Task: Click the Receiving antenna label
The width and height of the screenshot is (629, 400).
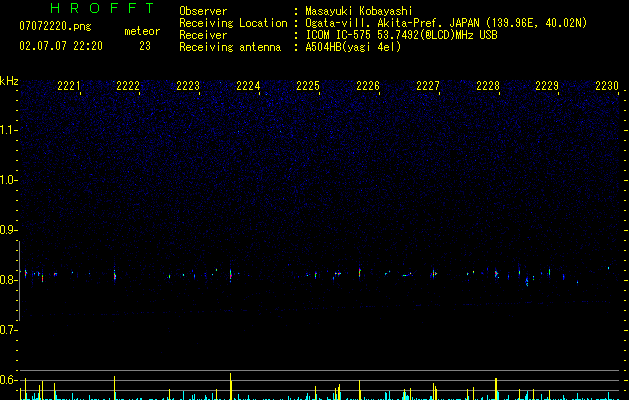Action: [230, 47]
